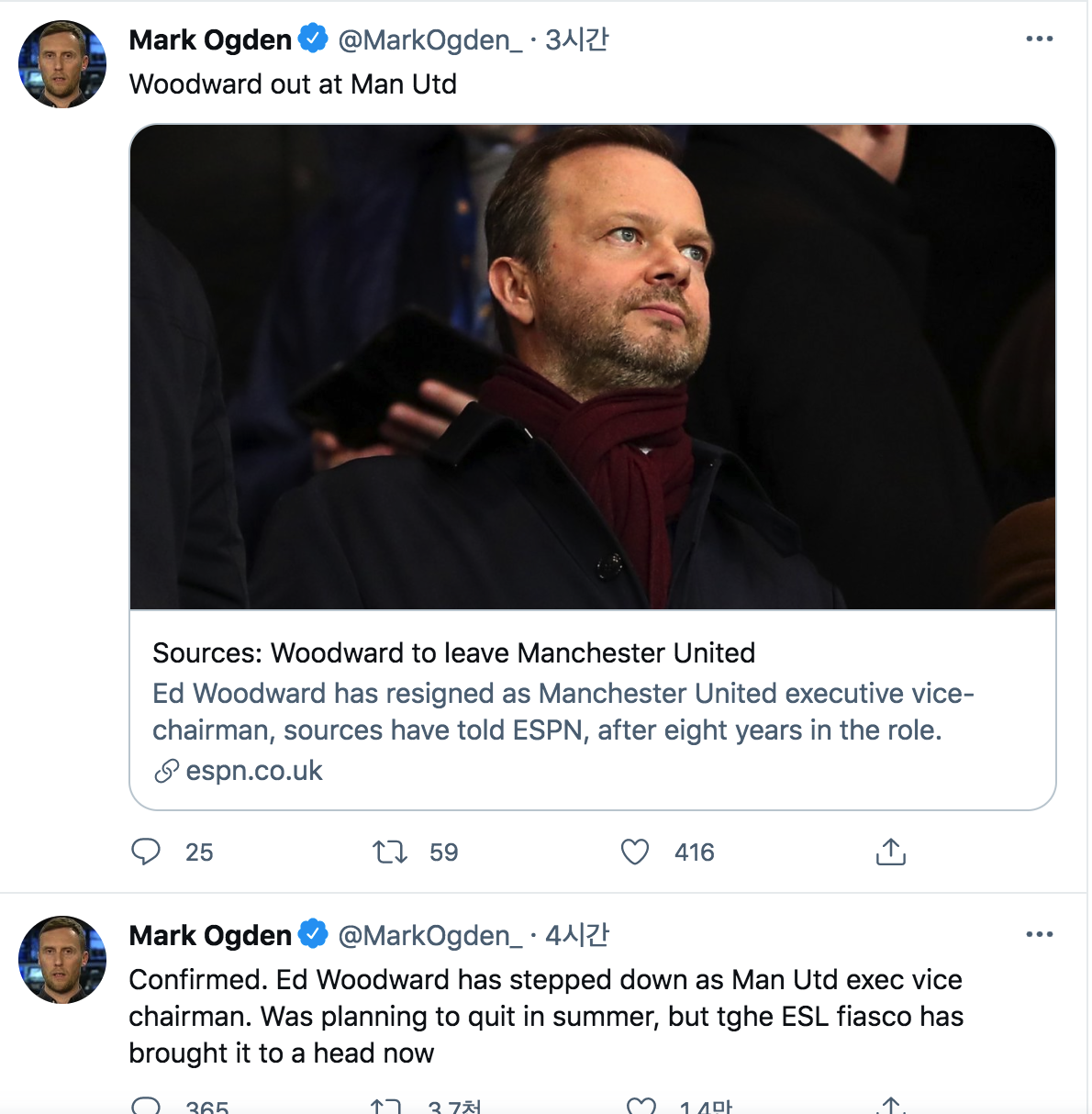Click Mark Ogden's avatar on second tweet

click(x=62, y=959)
